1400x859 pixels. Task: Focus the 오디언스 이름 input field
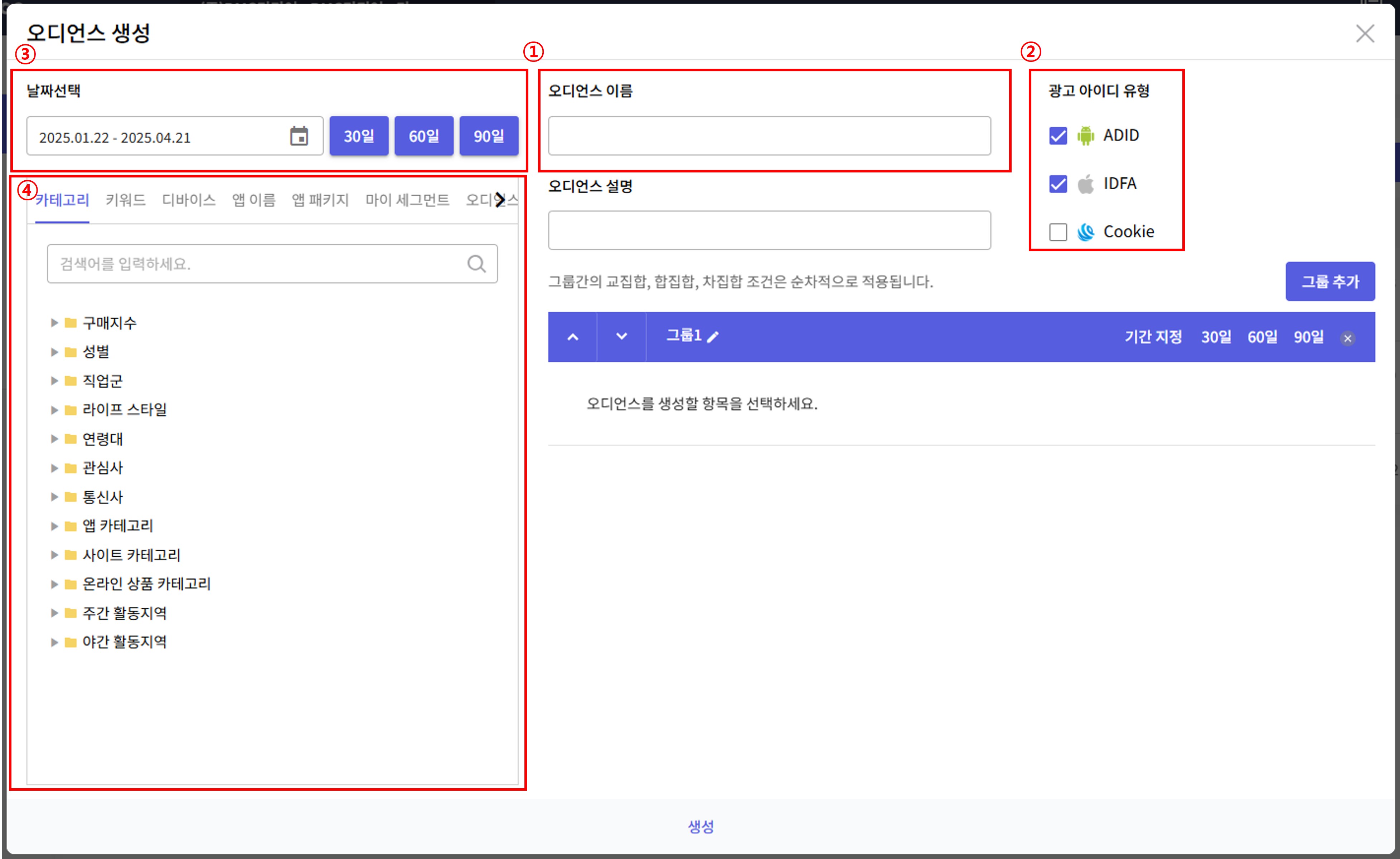tap(769, 136)
